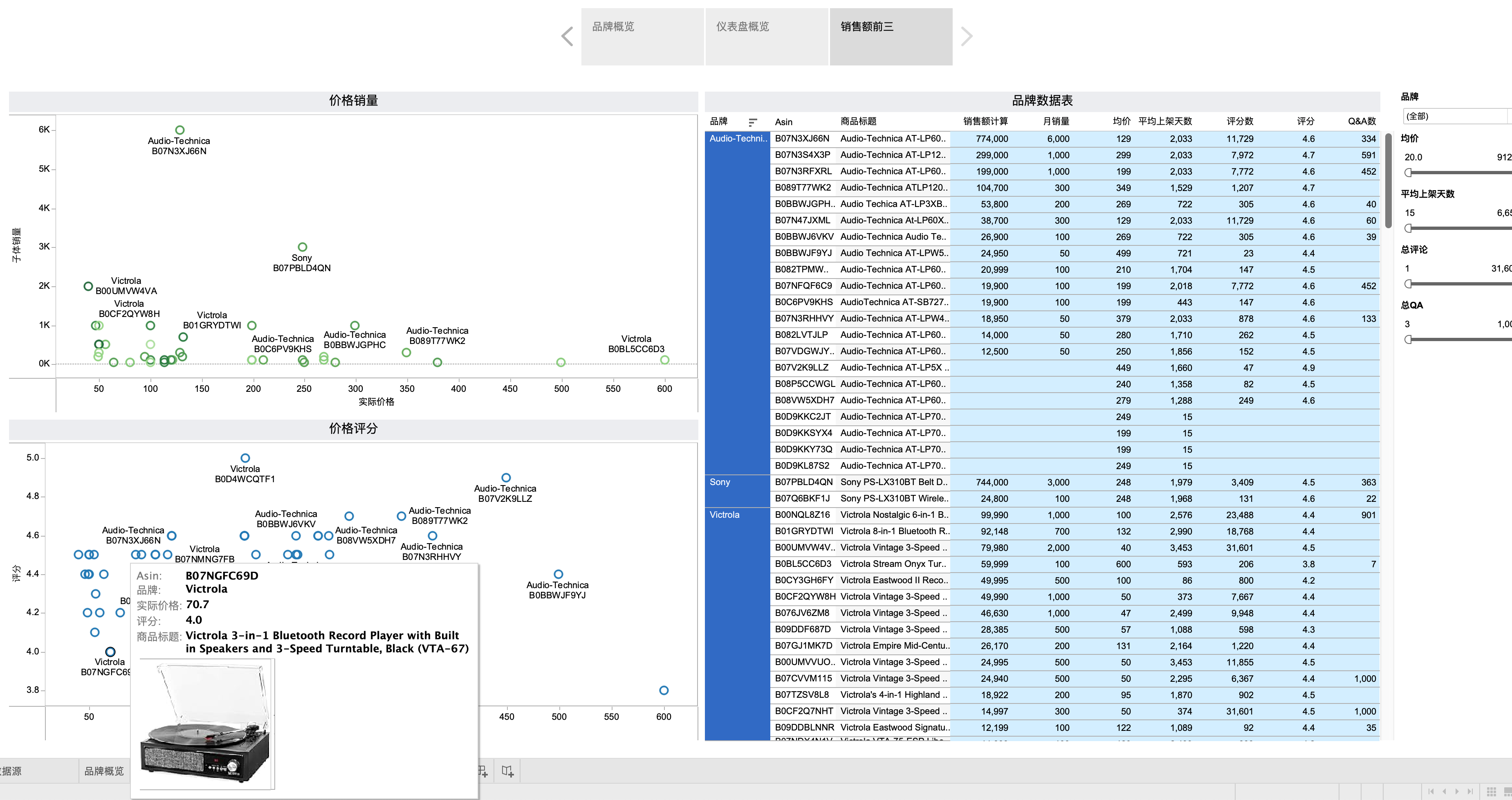The width and height of the screenshot is (1512, 800).
Task: Click the 商品标题 column header
Action: (x=858, y=121)
